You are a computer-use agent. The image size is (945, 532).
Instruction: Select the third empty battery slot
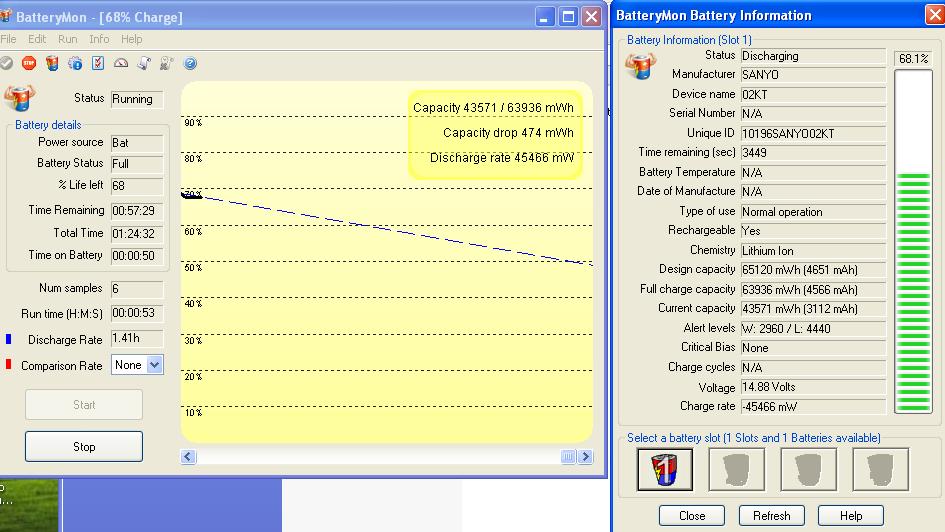pos(808,469)
